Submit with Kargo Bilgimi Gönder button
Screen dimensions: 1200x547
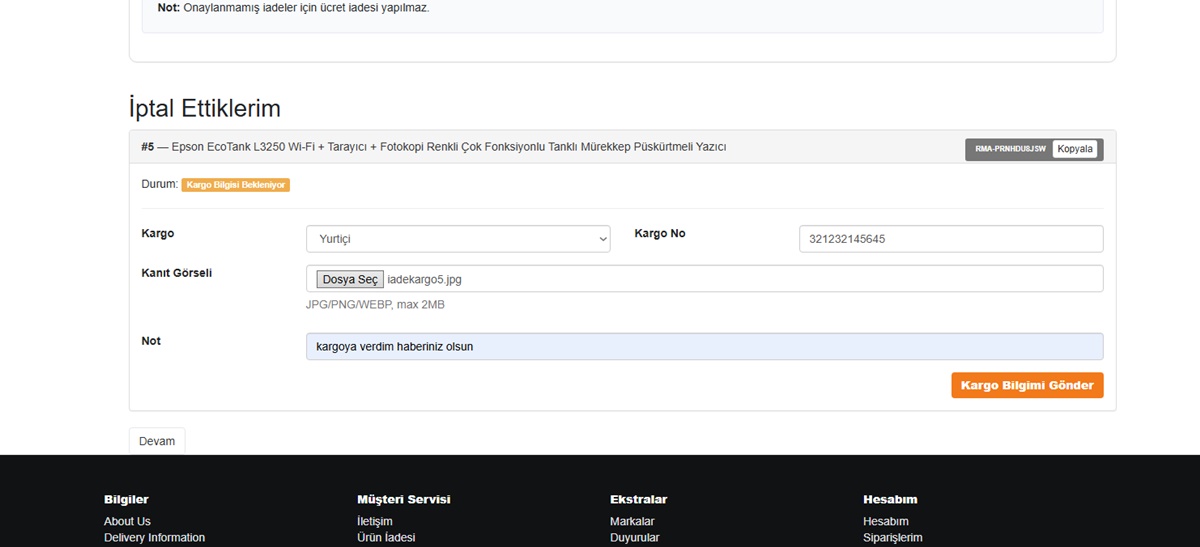tap(1027, 385)
